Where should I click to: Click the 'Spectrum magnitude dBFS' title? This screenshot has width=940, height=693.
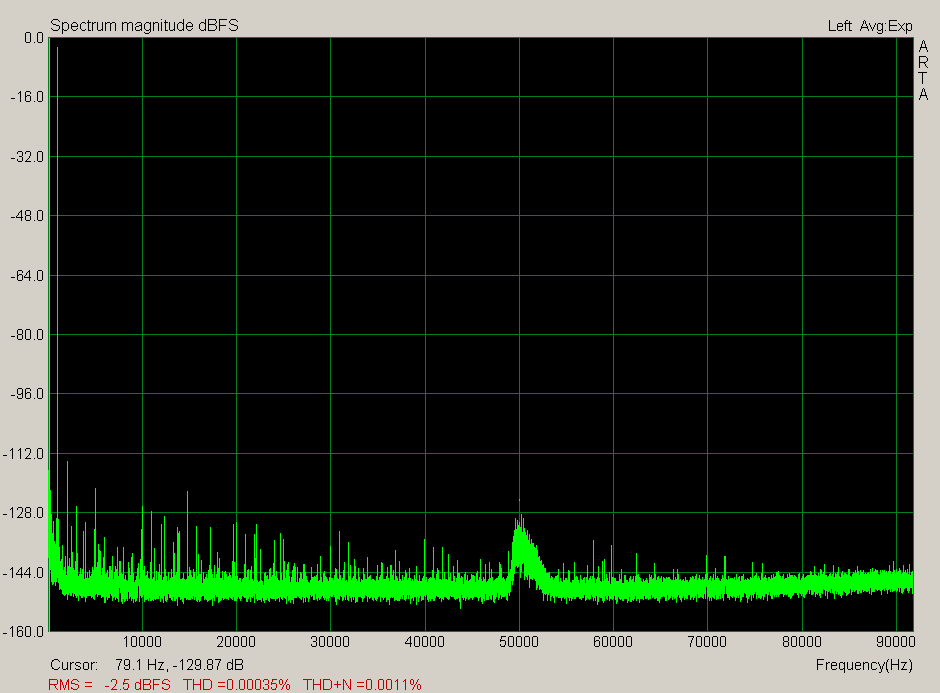144,26
